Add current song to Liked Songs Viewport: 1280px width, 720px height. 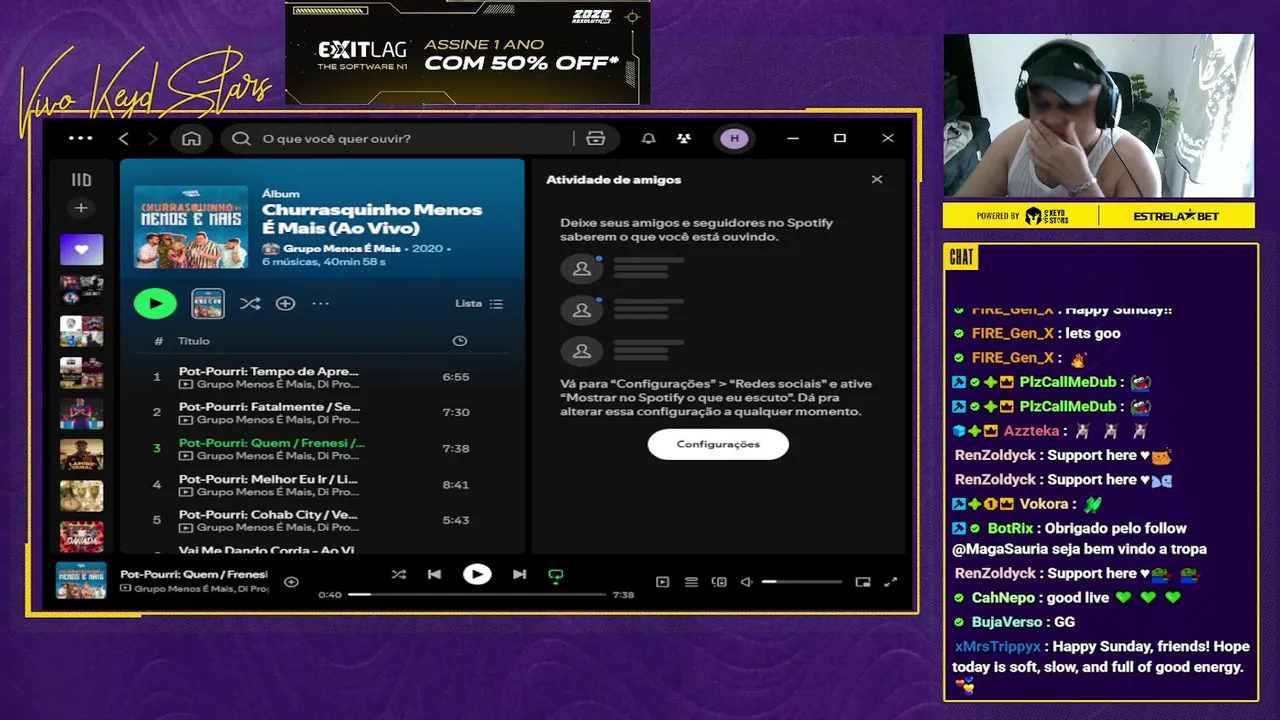(291, 581)
